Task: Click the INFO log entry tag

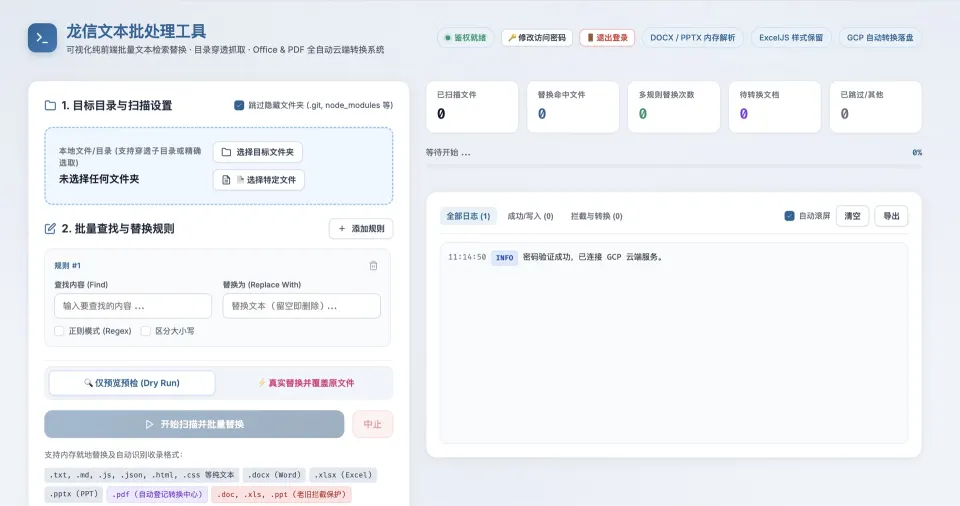Action: click(504, 258)
